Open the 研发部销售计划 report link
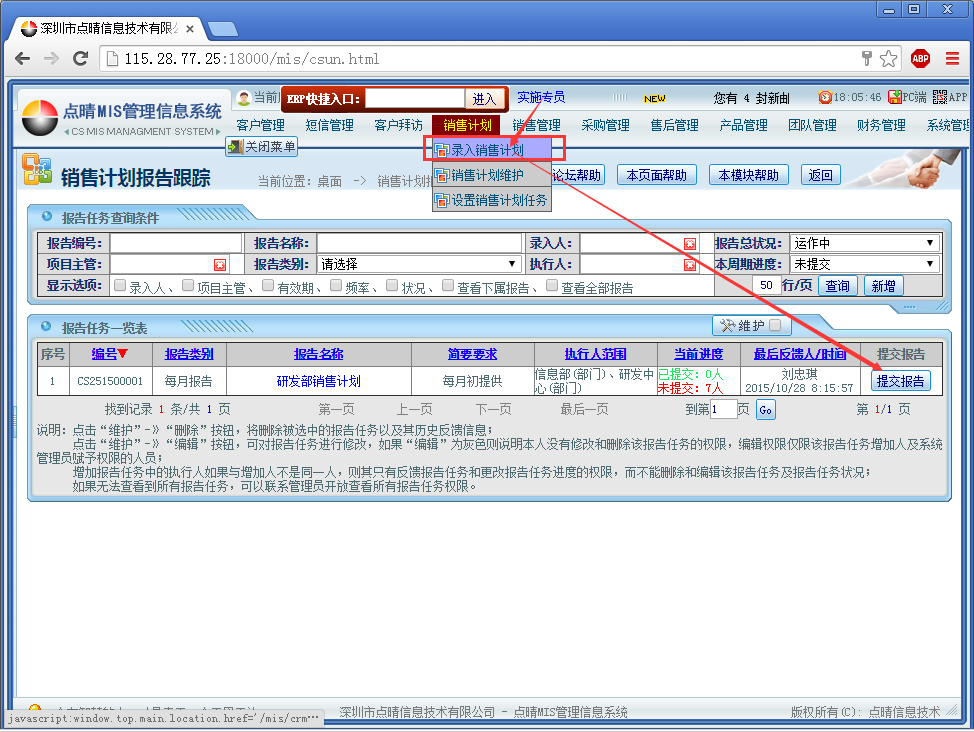974x732 pixels. [318, 381]
